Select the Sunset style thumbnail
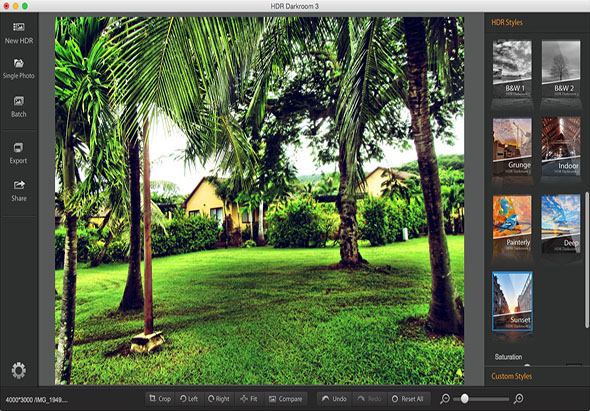 512,301
